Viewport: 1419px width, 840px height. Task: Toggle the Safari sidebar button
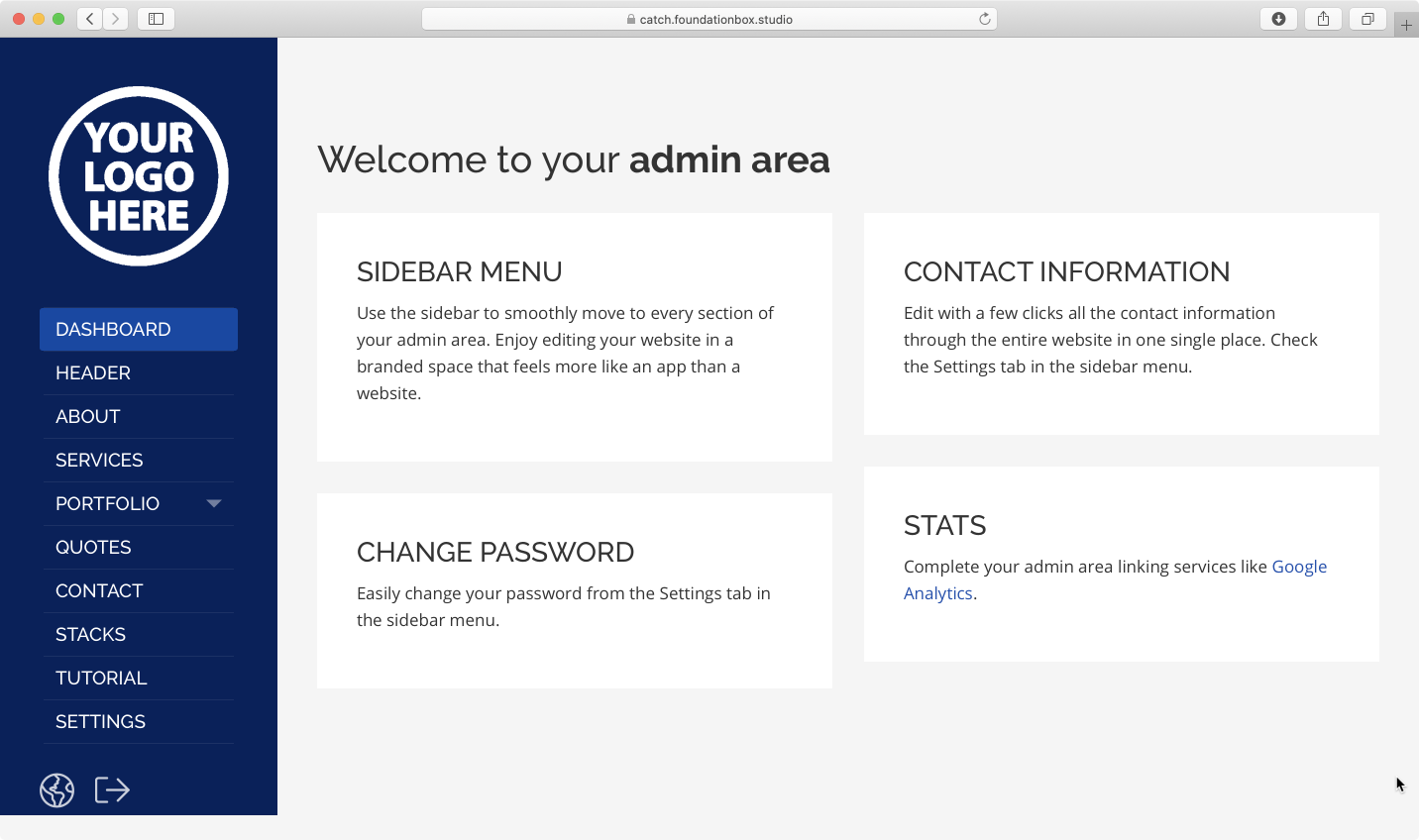coord(156,19)
